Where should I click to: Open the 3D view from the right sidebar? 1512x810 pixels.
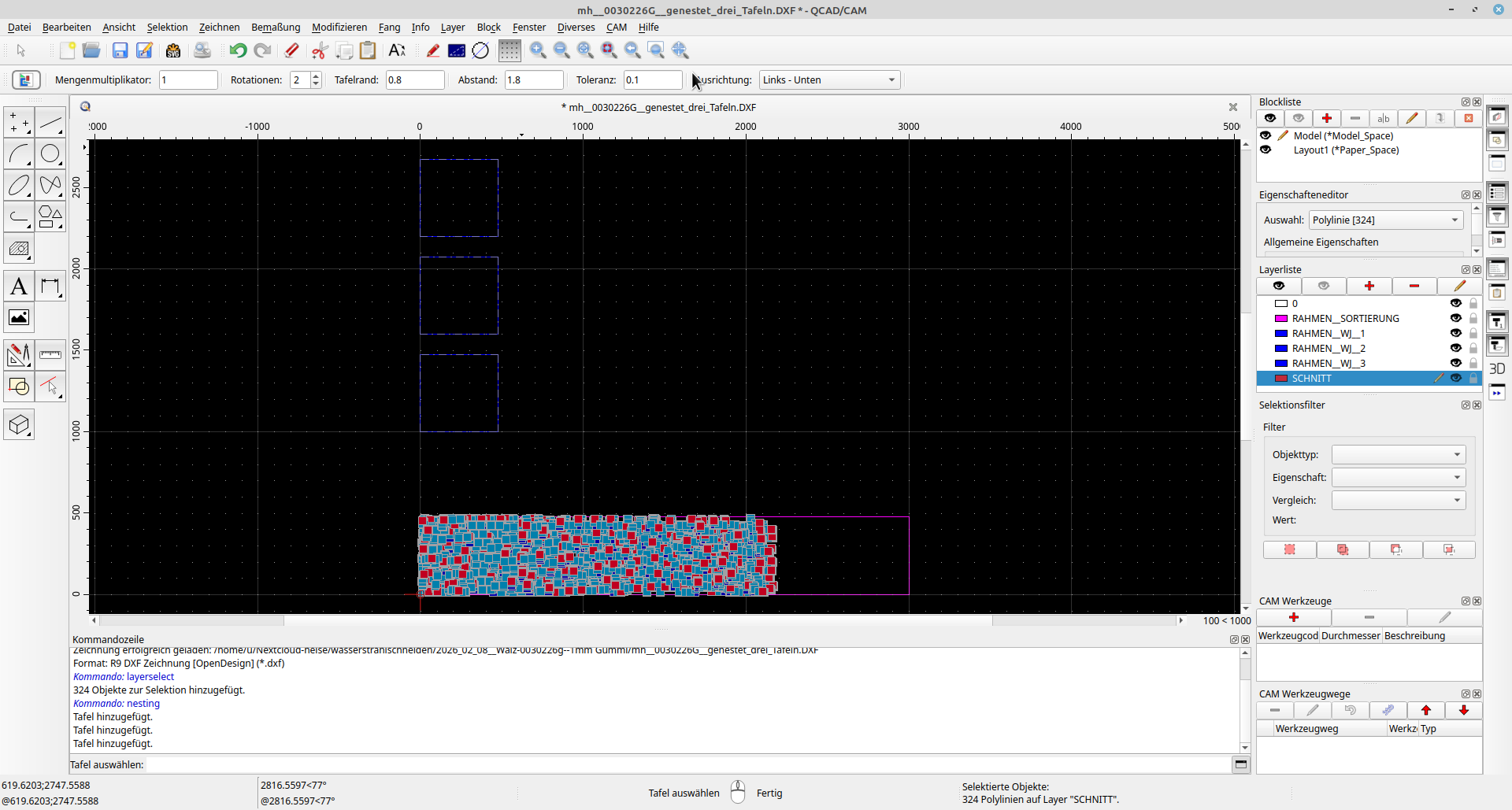(x=1499, y=368)
